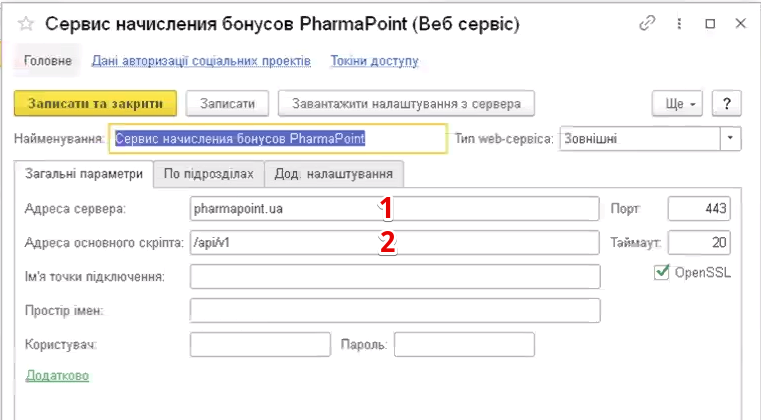Open the title bar kebab menu
This screenshot has height=420, width=761.
point(679,22)
